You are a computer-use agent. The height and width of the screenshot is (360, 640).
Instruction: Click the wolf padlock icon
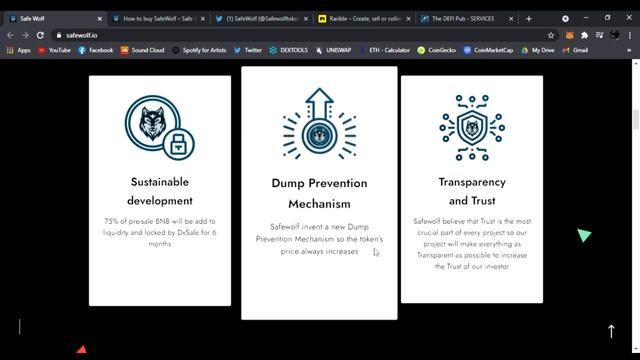point(160,127)
